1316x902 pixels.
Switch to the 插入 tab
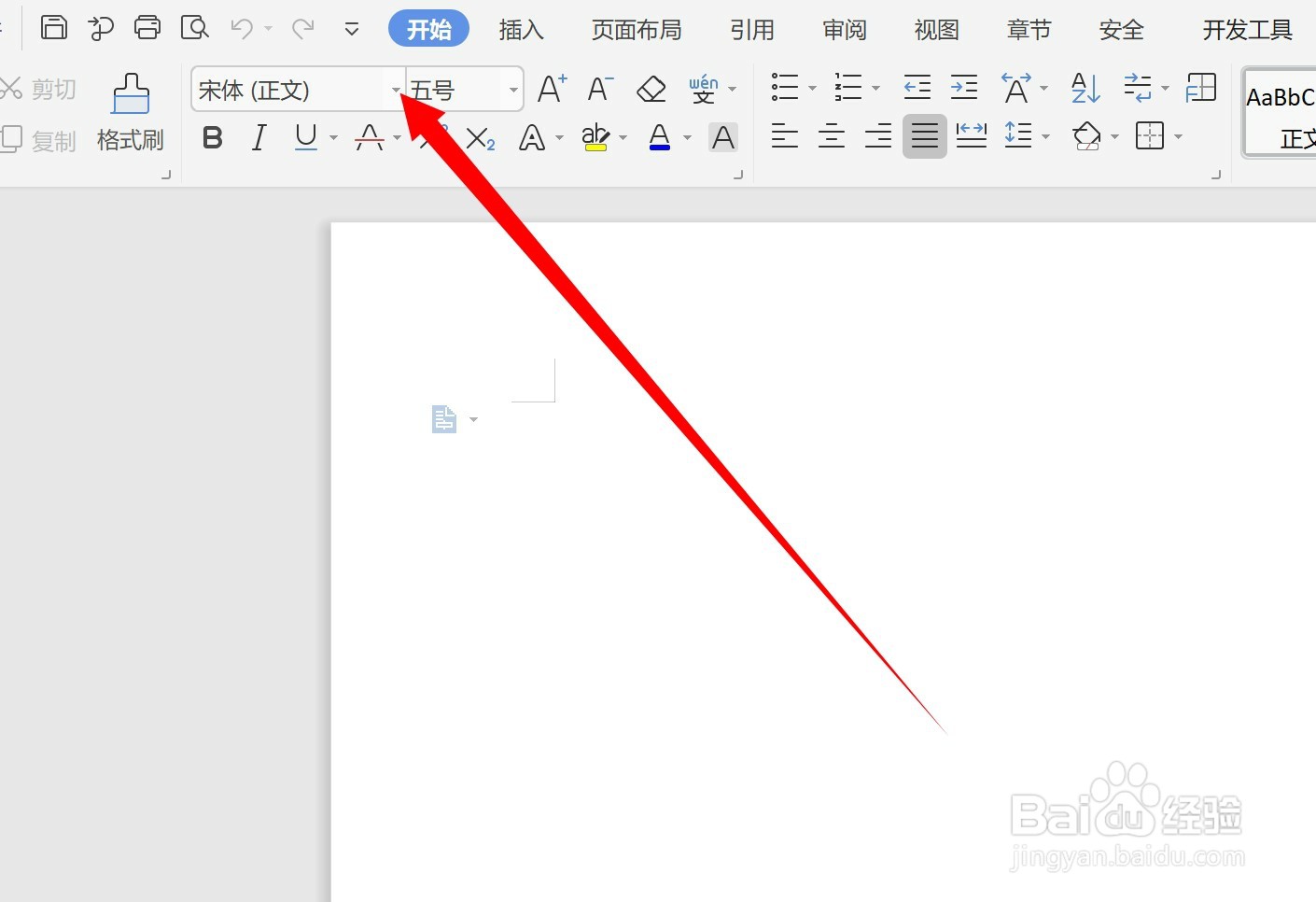point(521,30)
